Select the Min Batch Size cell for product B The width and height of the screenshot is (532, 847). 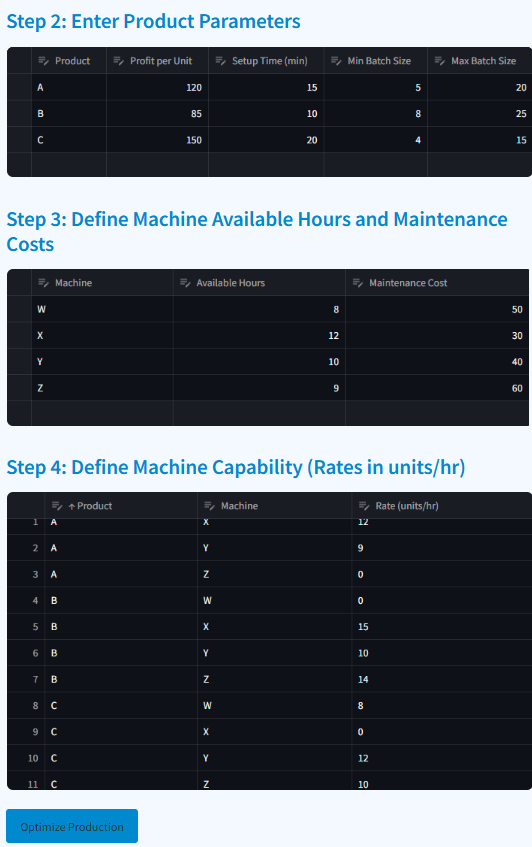375,114
